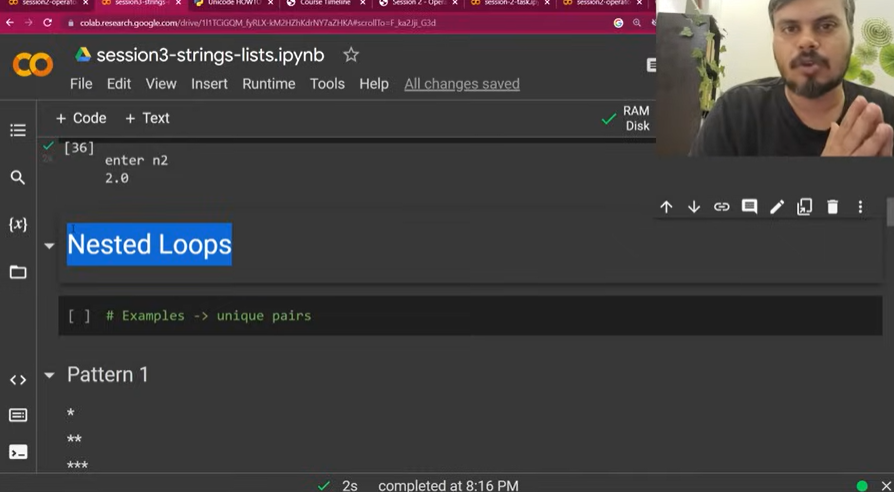
Task: Click the 'completed at 8:16 PM' status text
Action: (448, 485)
